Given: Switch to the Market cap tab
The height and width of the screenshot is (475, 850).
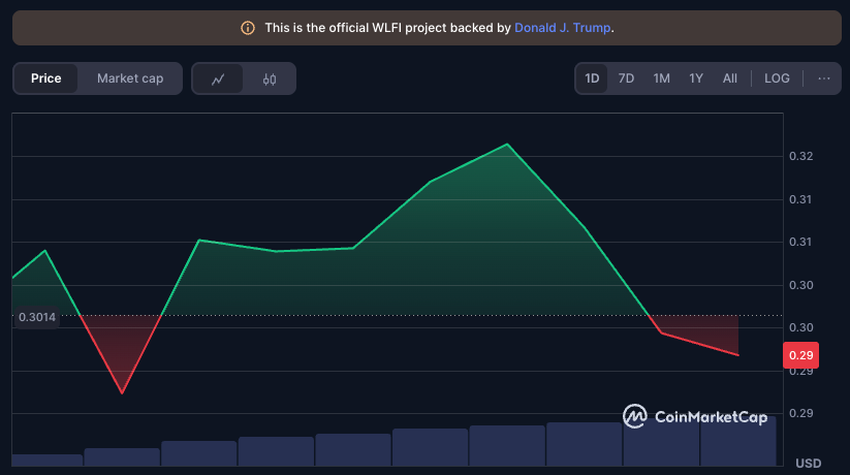Looking at the screenshot, I should tap(130, 78).
